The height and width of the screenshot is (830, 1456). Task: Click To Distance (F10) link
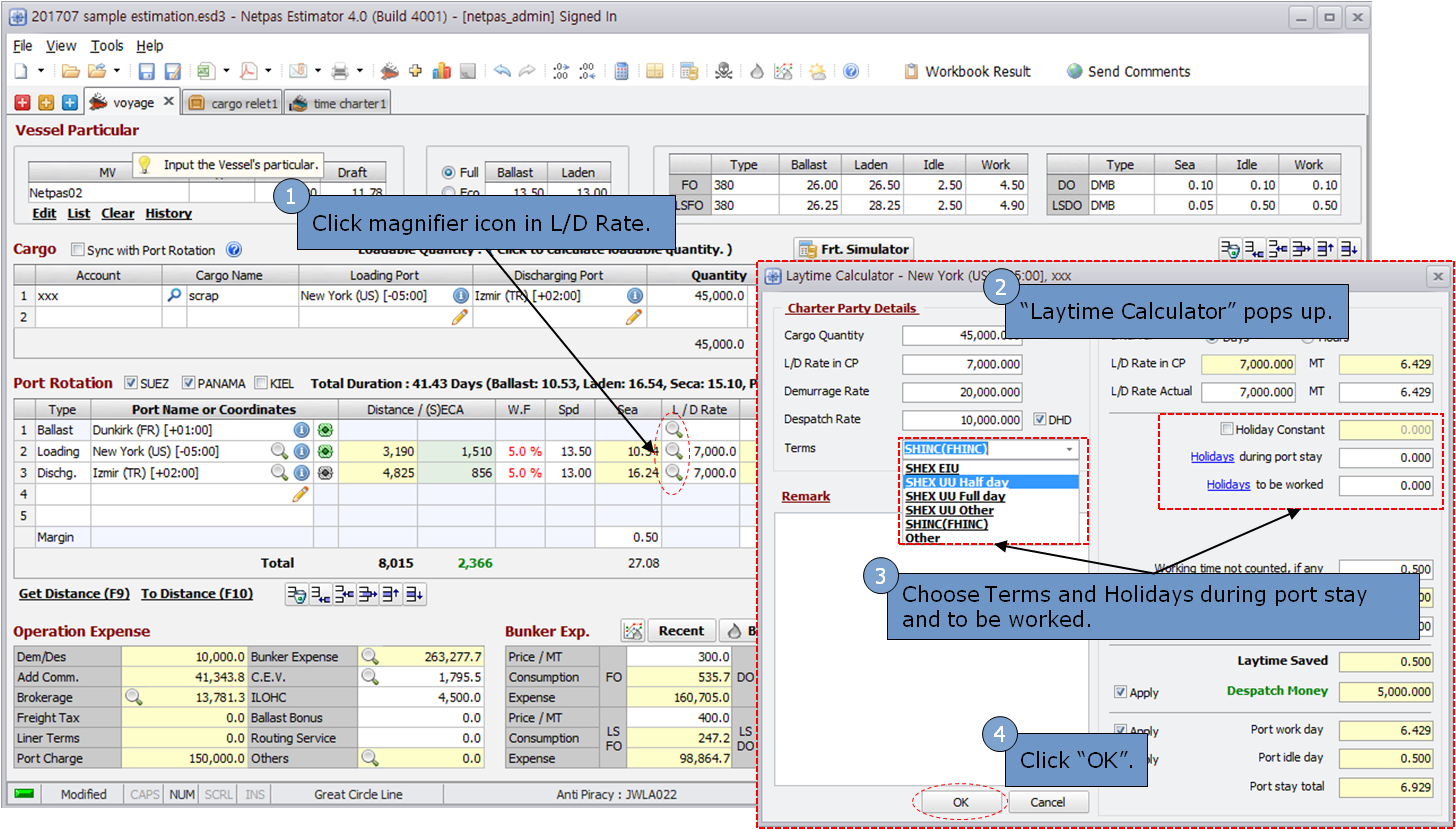pos(197,594)
